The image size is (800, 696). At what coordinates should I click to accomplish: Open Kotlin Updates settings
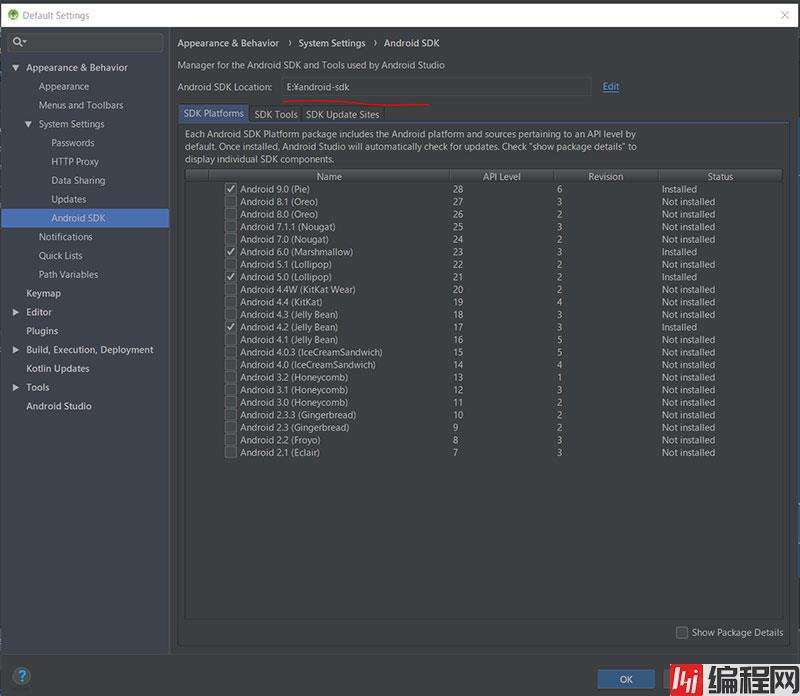click(58, 368)
